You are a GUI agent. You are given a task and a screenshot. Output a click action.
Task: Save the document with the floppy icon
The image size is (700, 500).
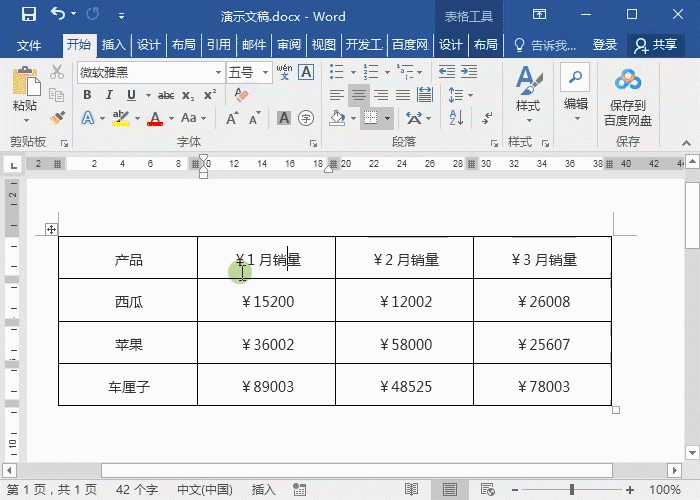point(29,15)
